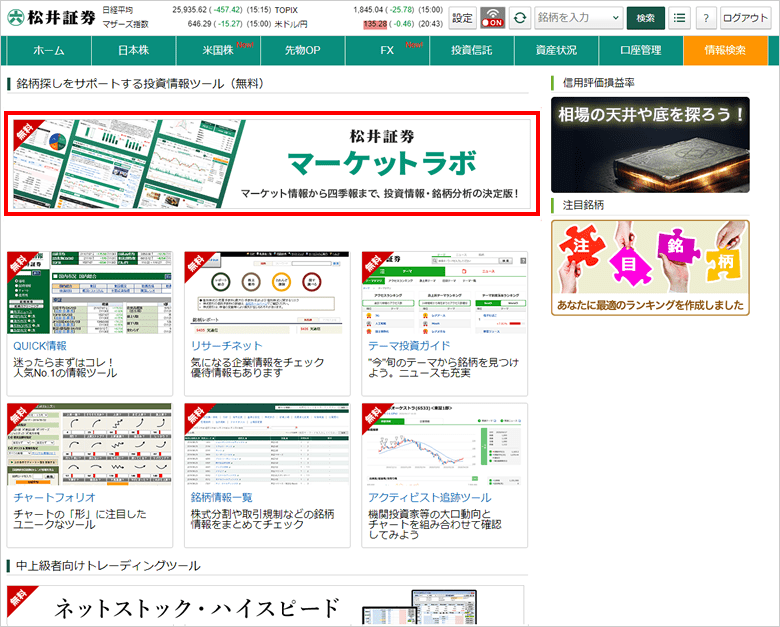Open the 口座管理 tab
780x627 pixels.
tap(641, 50)
